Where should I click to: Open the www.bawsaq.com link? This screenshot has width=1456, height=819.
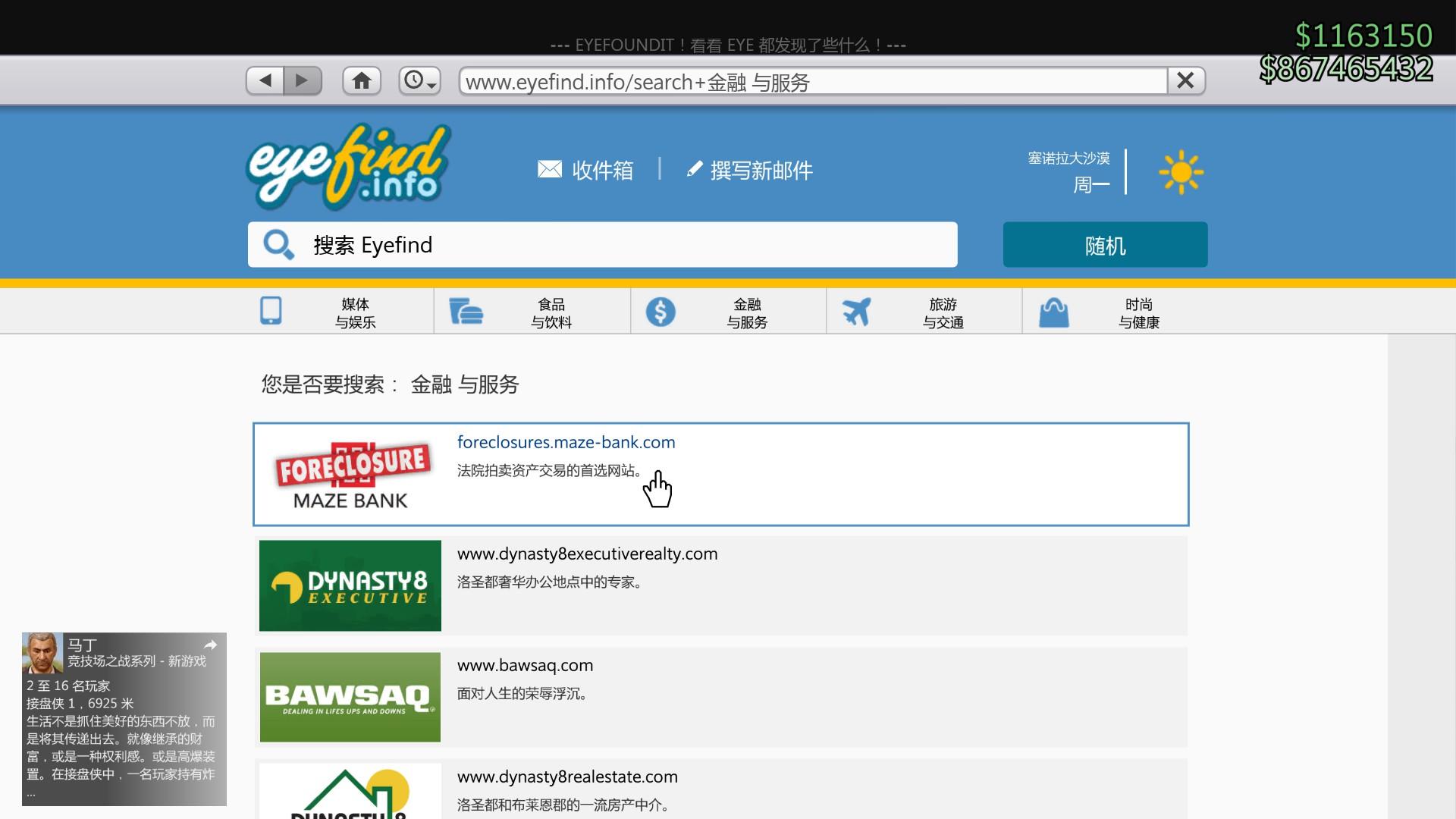[525, 666]
